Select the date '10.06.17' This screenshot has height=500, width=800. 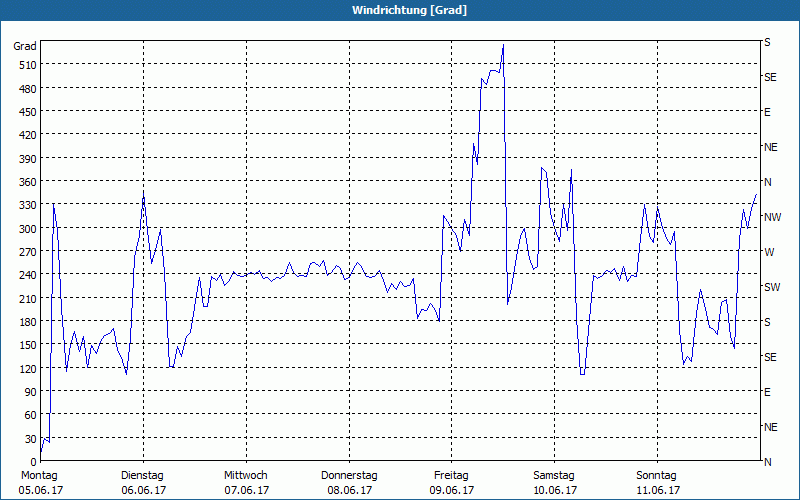tap(555, 490)
